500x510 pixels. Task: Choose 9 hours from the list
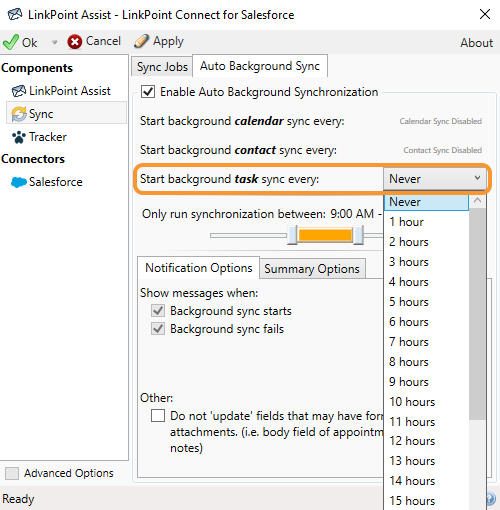426,382
